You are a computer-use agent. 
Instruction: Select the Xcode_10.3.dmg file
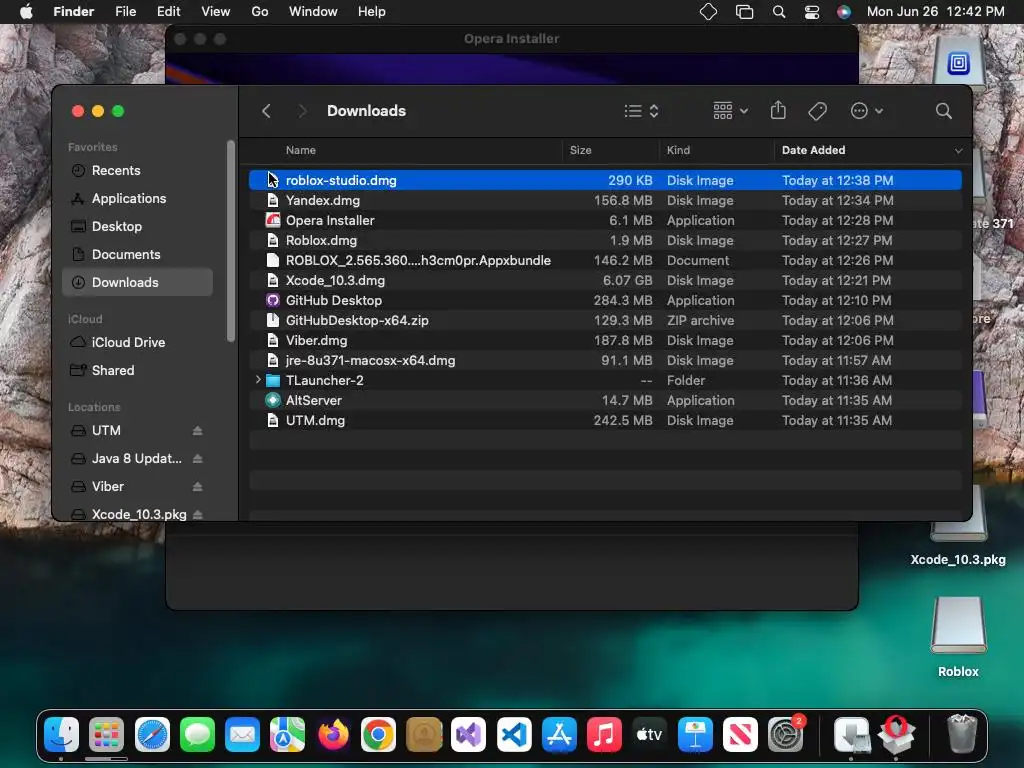point(605,280)
